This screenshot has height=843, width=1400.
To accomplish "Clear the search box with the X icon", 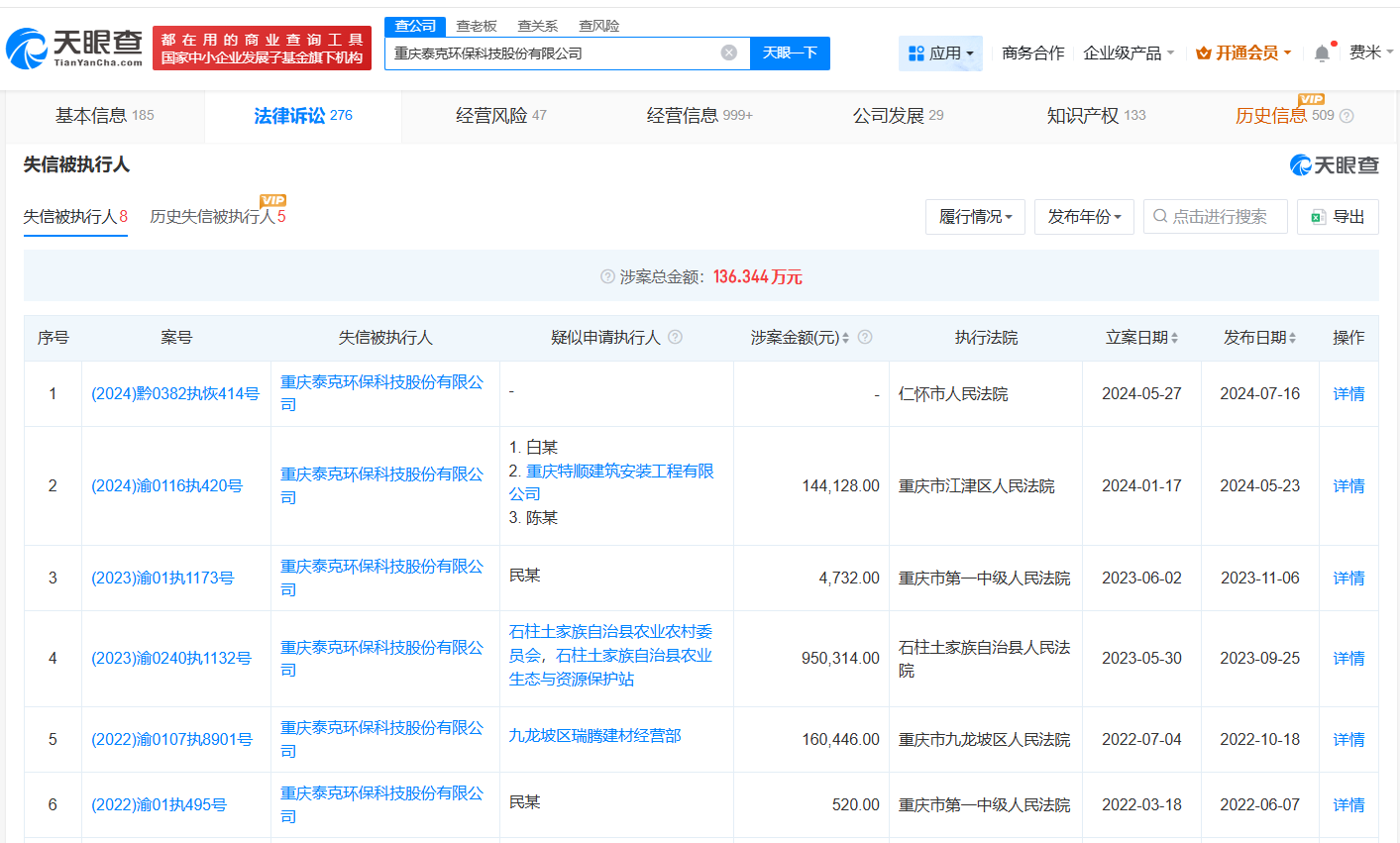I will pos(730,53).
